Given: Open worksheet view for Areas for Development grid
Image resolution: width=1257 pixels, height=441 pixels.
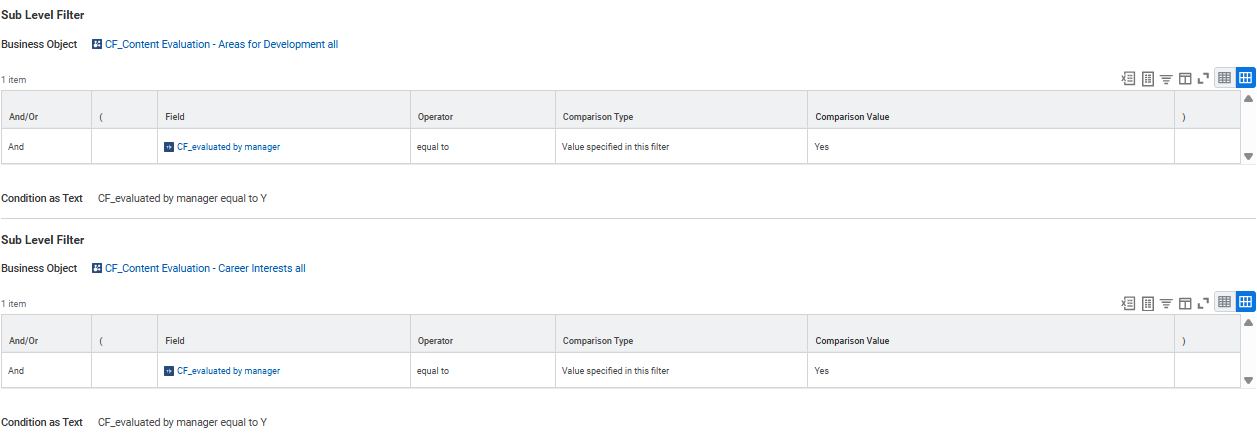Looking at the screenshot, I should coord(1148,79).
